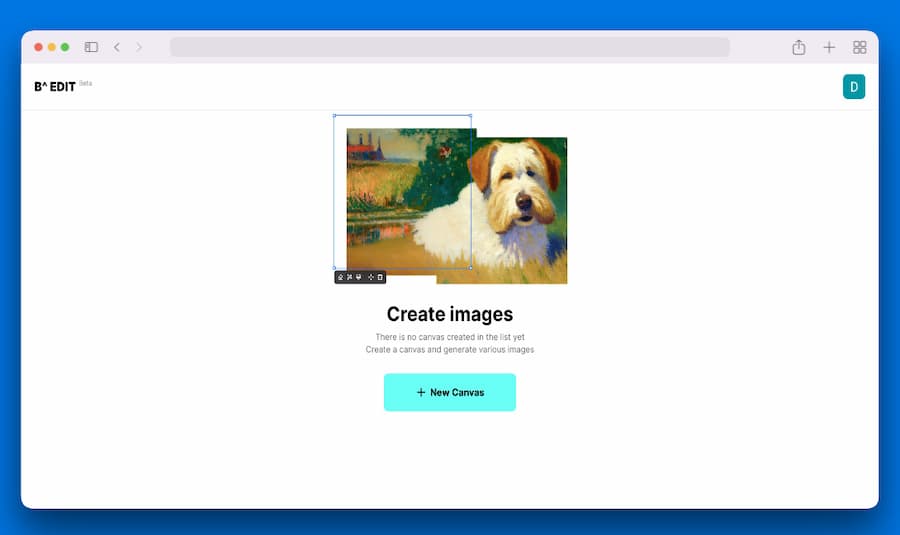
Task: Click the dog painting preview image
Action: click(x=456, y=206)
